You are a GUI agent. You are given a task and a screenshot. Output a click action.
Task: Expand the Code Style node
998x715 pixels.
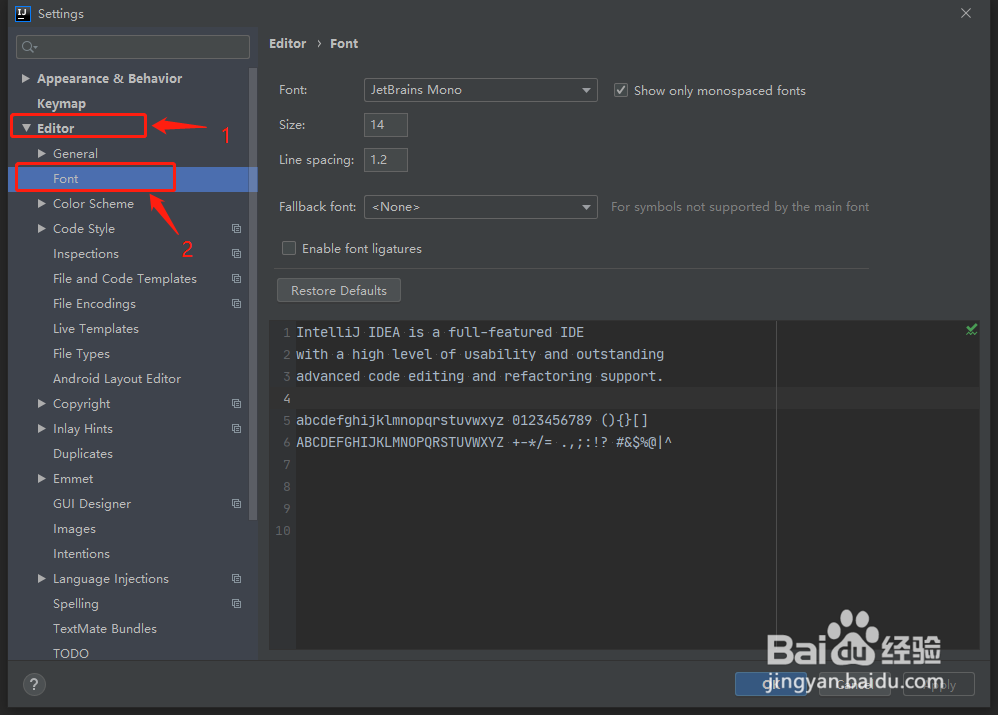click(x=41, y=229)
